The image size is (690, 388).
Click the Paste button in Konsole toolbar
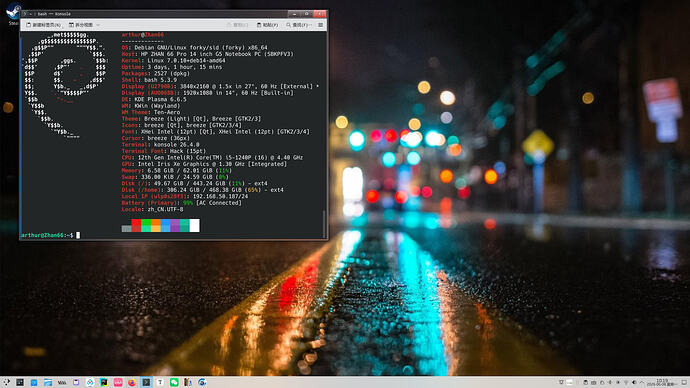coord(268,25)
